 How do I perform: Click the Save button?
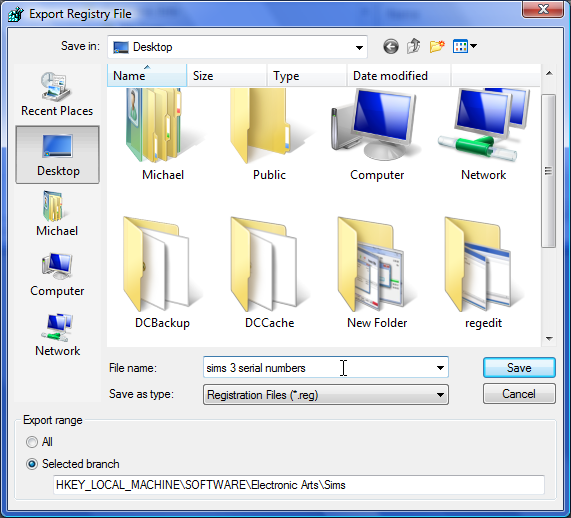tap(519, 368)
